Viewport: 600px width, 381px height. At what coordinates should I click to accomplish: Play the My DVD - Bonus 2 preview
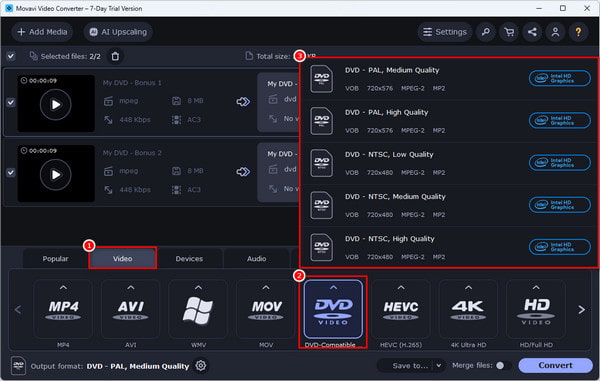click(55, 174)
